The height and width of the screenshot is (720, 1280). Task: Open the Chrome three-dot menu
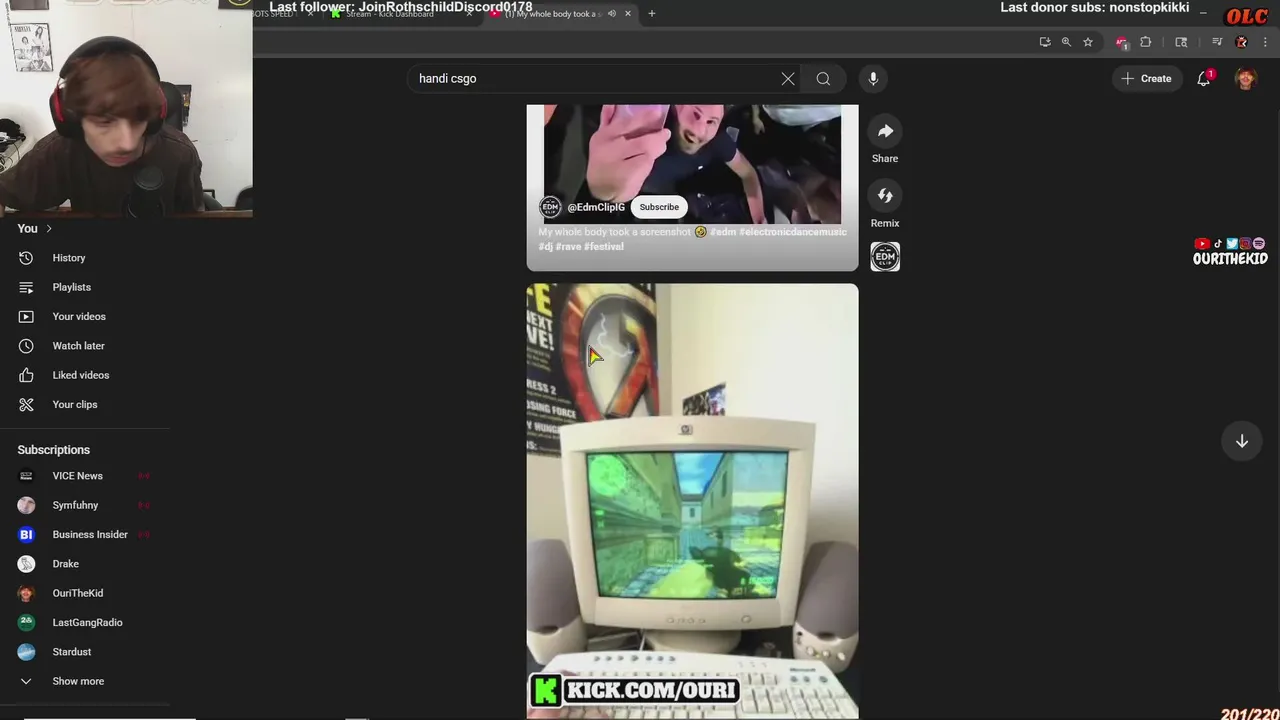[1266, 42]
